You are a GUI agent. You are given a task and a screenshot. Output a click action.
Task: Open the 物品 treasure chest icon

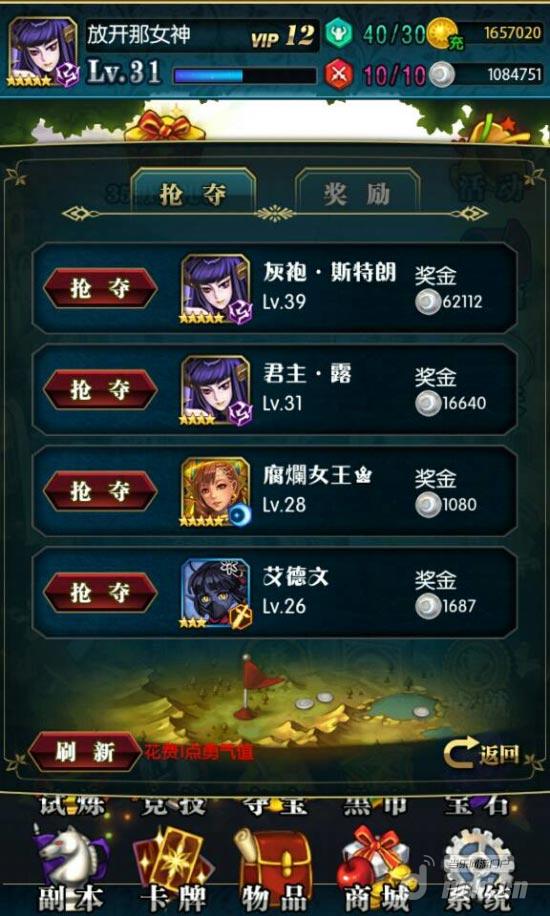click(x=274, y=858)
